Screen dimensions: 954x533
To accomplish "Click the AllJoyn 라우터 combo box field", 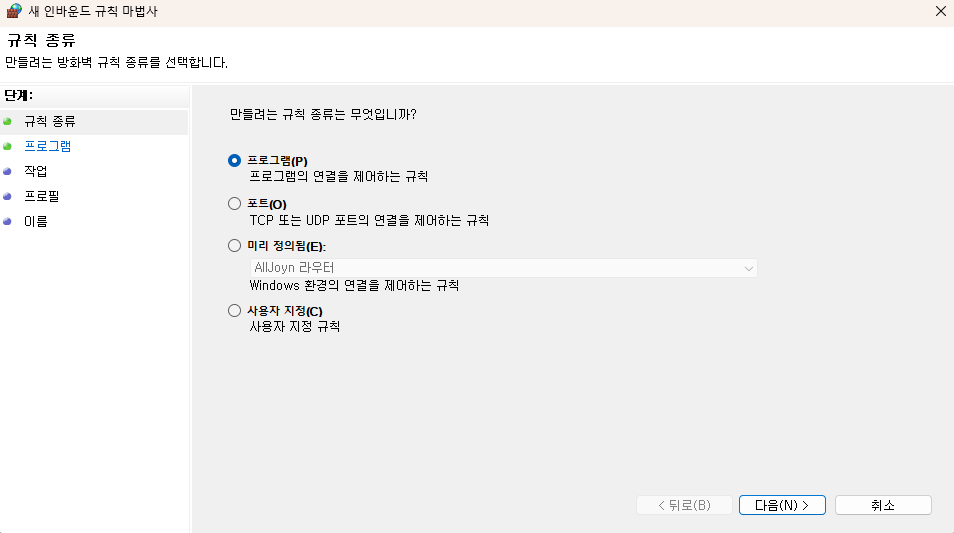I will 503,268.
